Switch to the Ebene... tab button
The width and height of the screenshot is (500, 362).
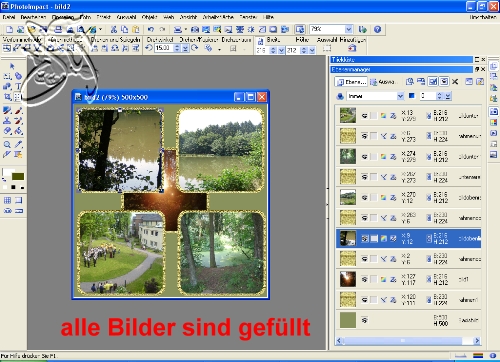click(351, 82)
